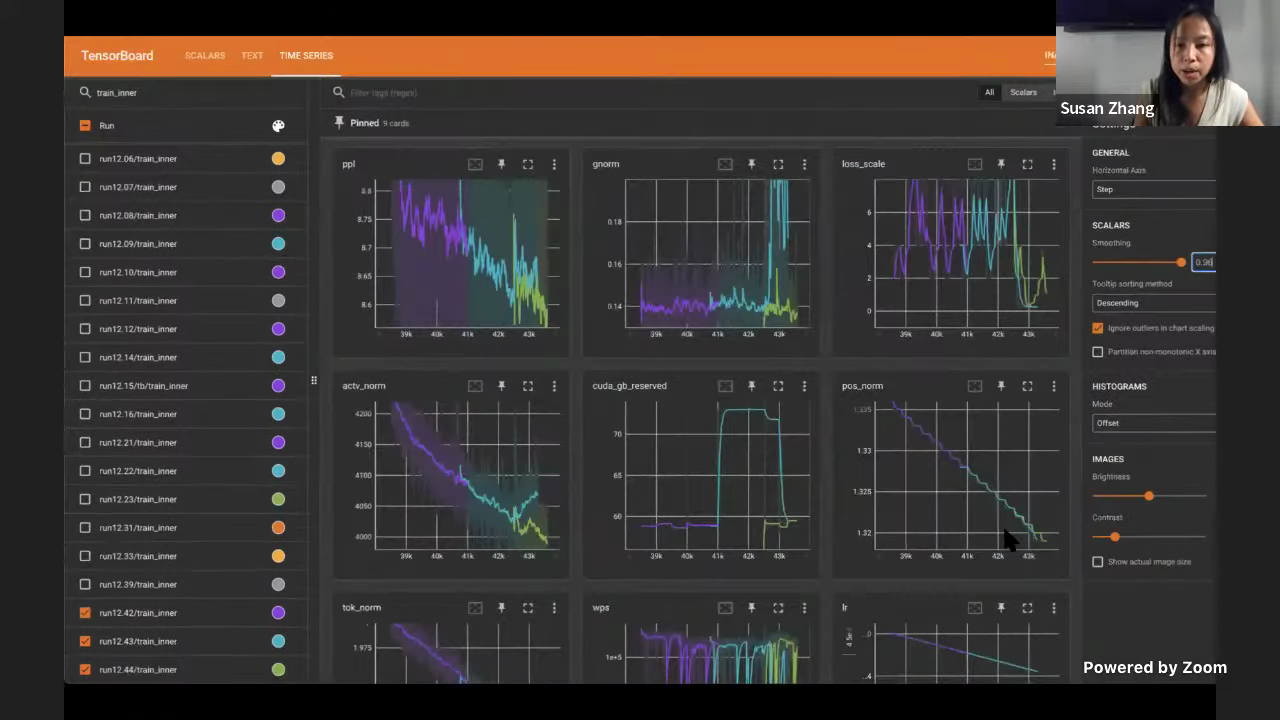Open loss_scale card more options menu

1053,164
